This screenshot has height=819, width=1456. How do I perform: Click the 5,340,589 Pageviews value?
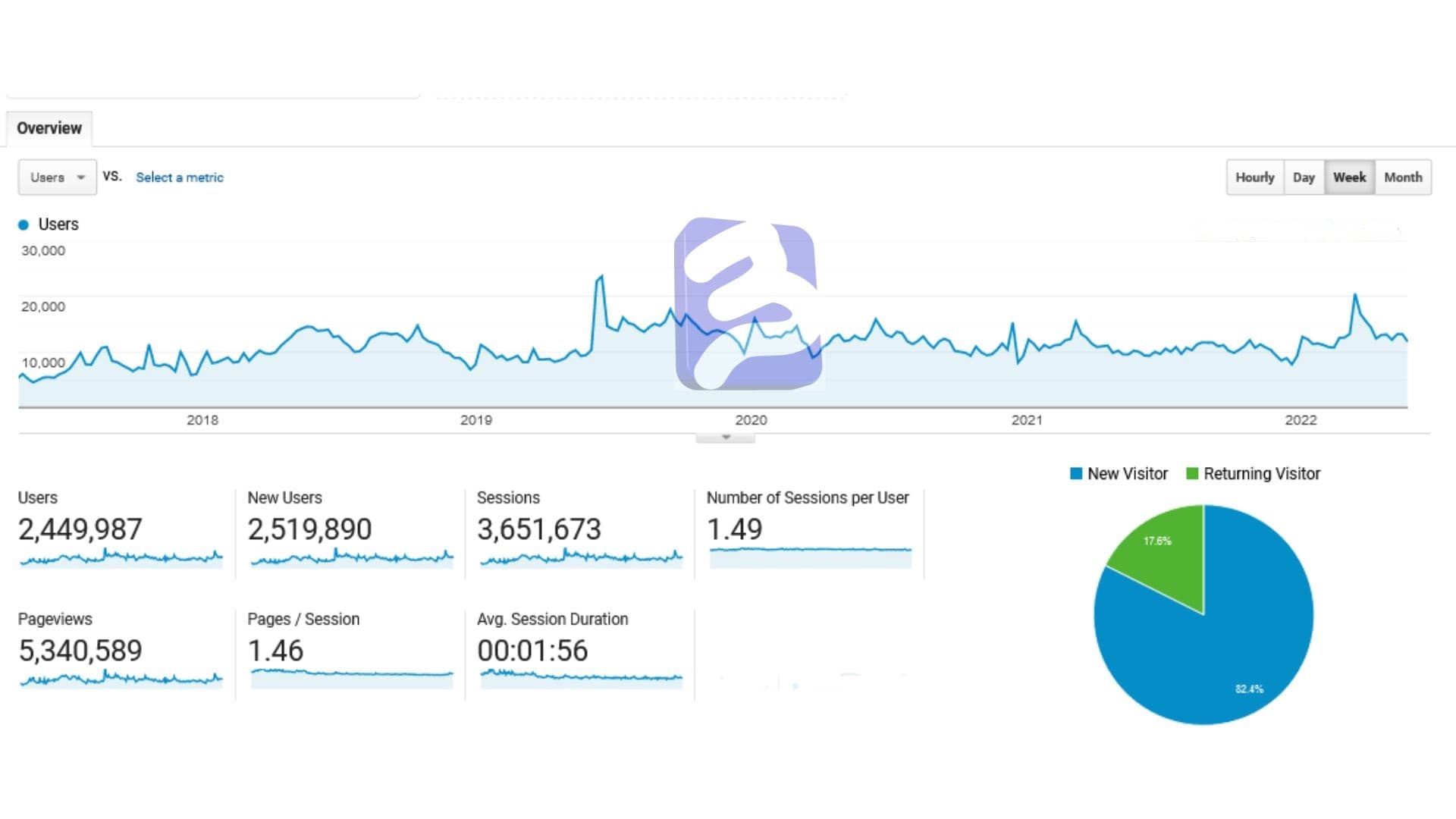[x=80, y=651]
